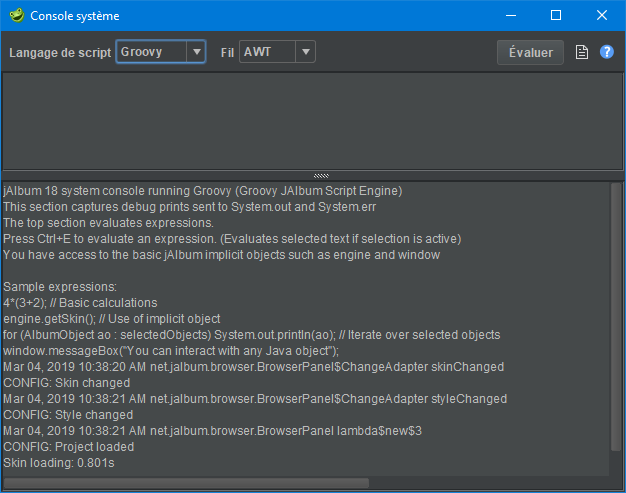Screen dimensions: 626x493
Task: Click the log line ending 'styleChanged'
Action: point(255,398)
